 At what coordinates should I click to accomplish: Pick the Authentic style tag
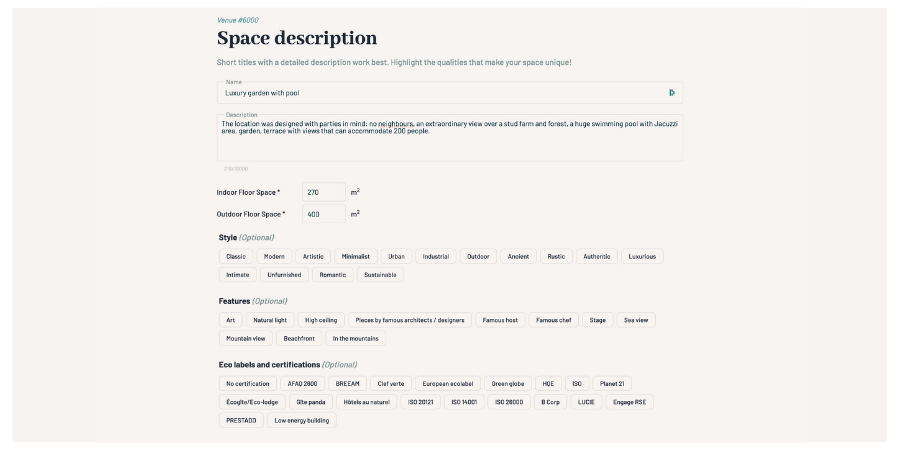click(x=597, y=257)
